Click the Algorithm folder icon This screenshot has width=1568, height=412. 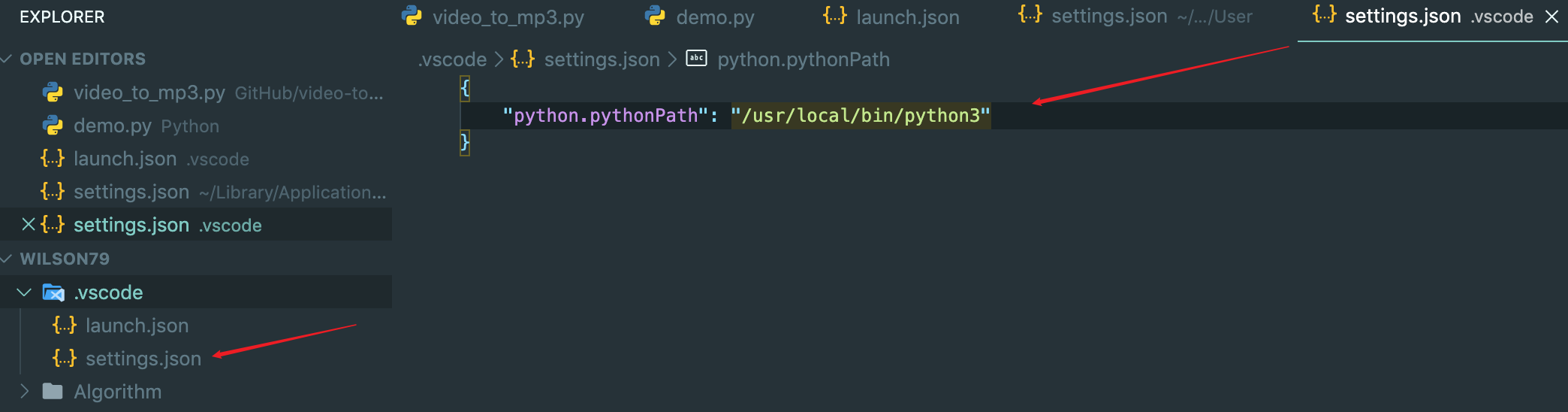[53, 392]
